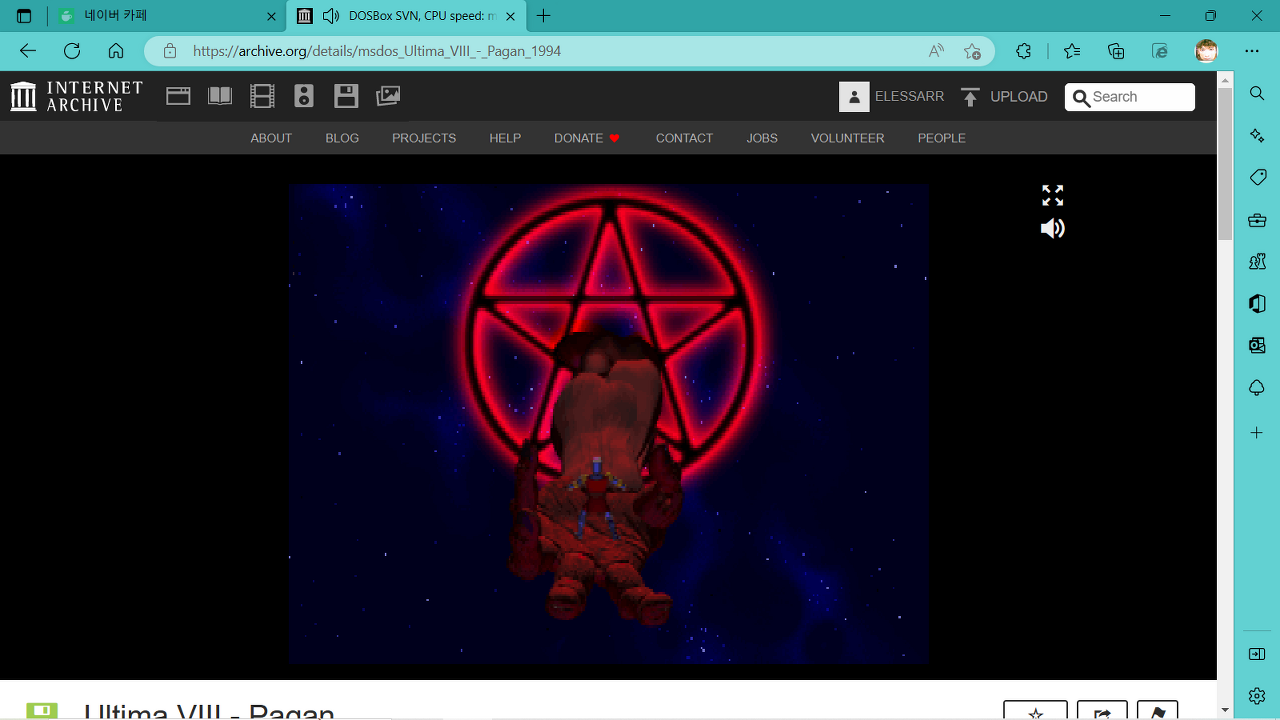Image resolution: width=1280 pixels, height=720 pixels.
Task: Open sidebar Microsoft 365 icon
Action: point(1257,304)
